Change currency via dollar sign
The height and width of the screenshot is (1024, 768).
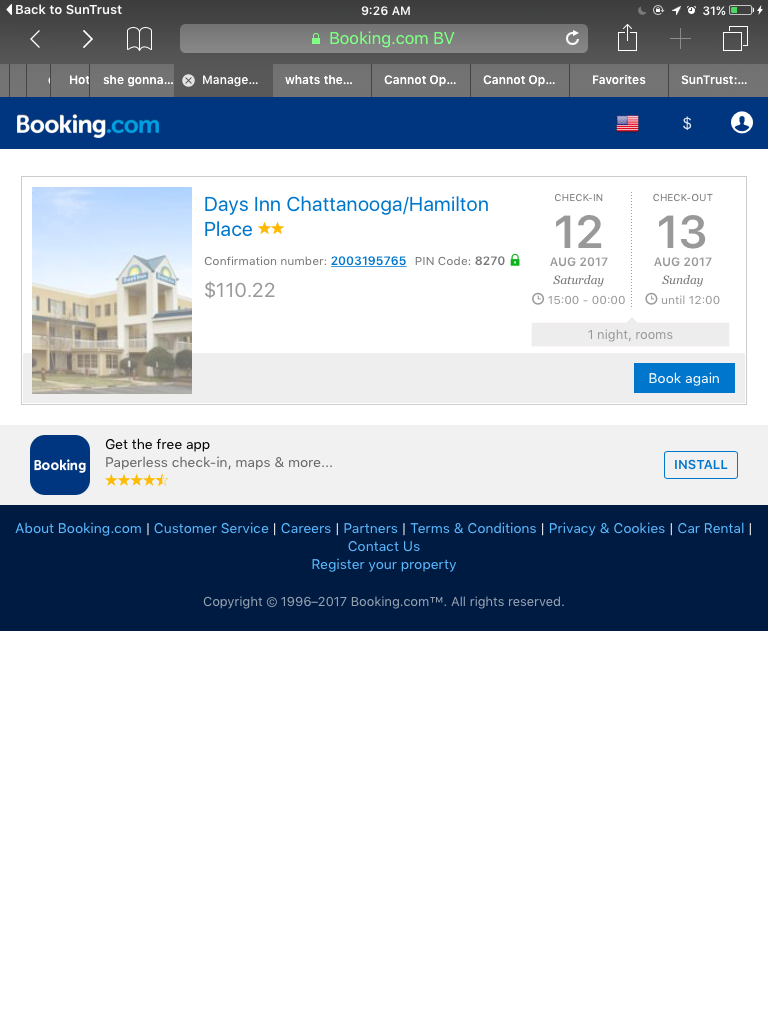[686, 123]
